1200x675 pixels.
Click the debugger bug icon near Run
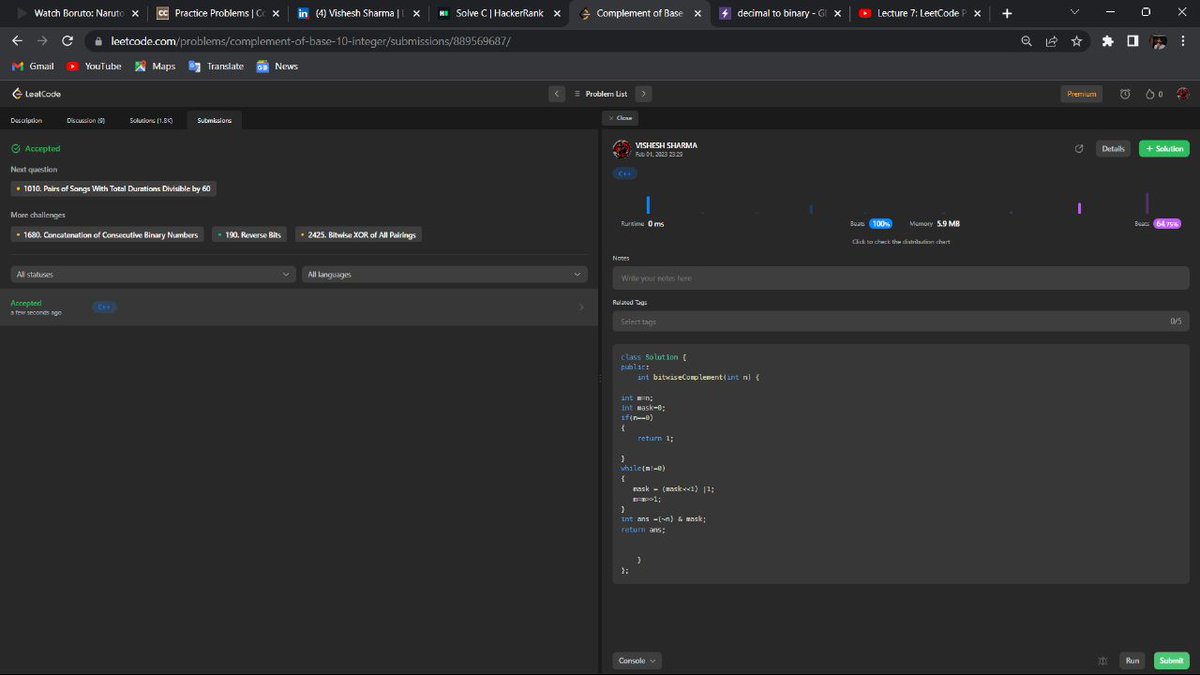tap(1102, 661)
